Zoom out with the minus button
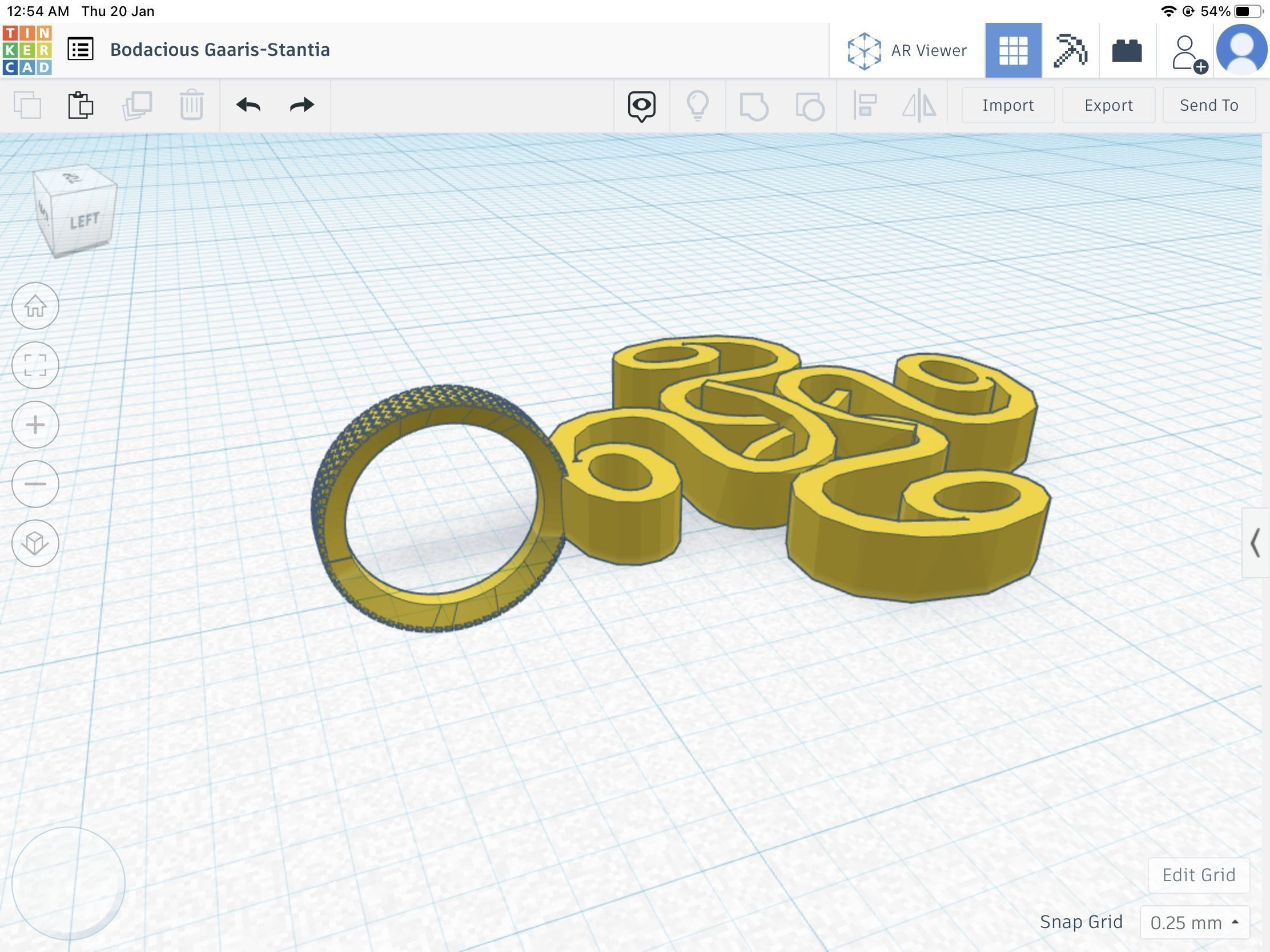The width and height of the screenshot is (1270, 952). (x=35, y=484)
